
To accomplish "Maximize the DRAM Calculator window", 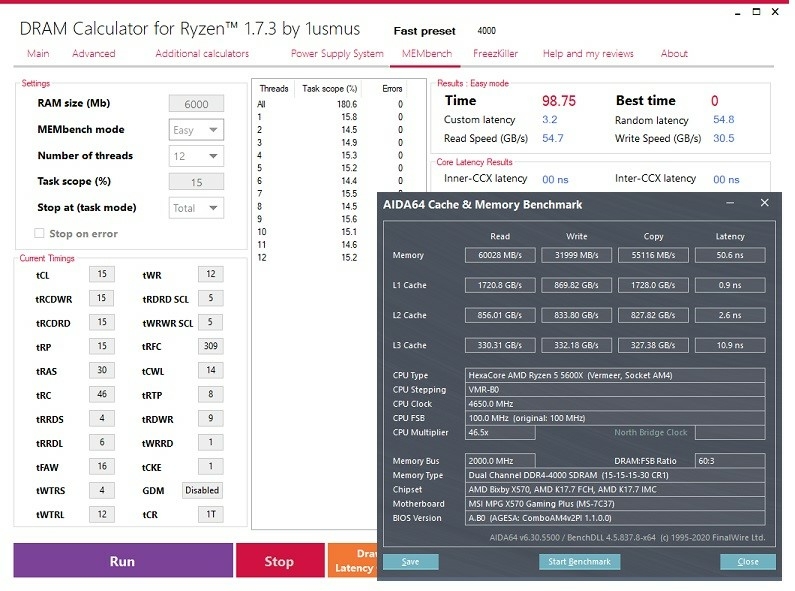I will pyautogui.click(x=756, y=12).
